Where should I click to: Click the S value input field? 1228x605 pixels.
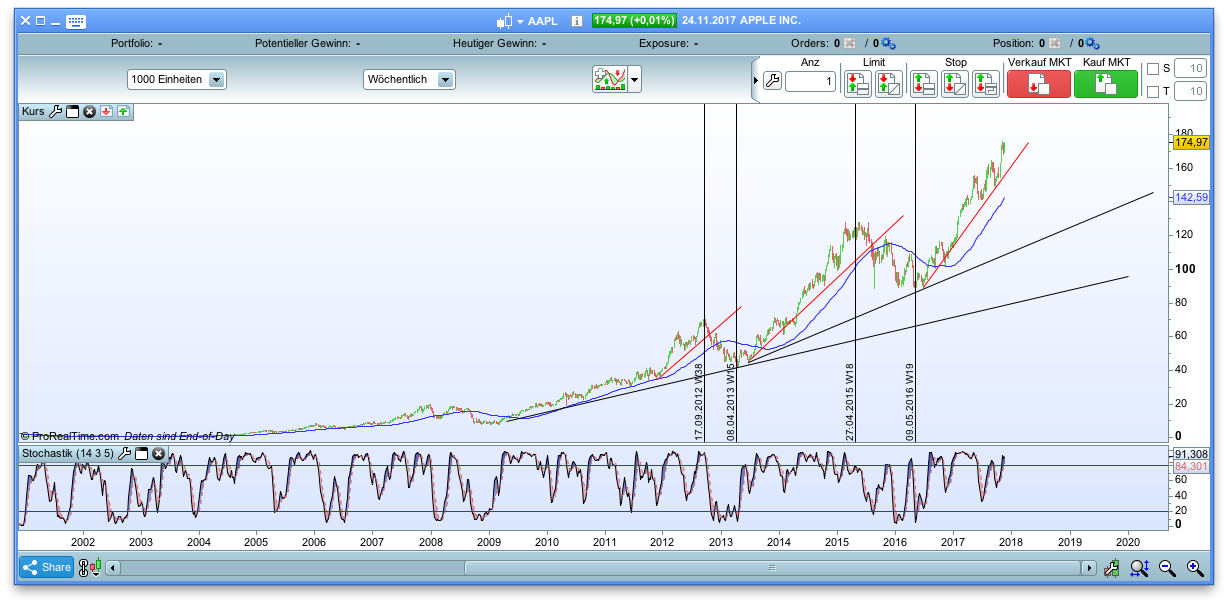tap(1190, 68)
